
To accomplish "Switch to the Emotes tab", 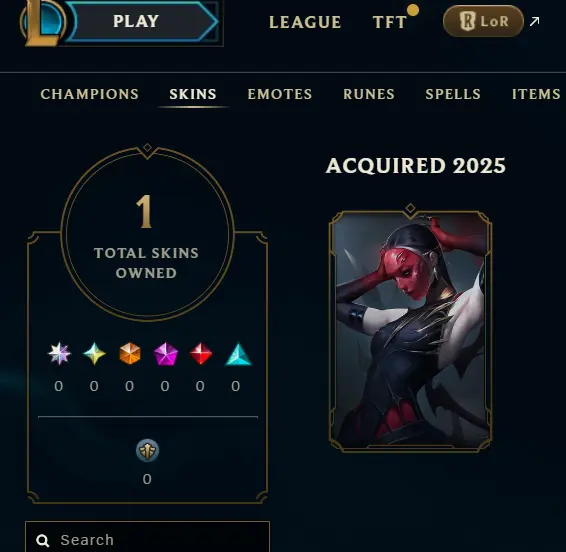I will coord(280,94).
